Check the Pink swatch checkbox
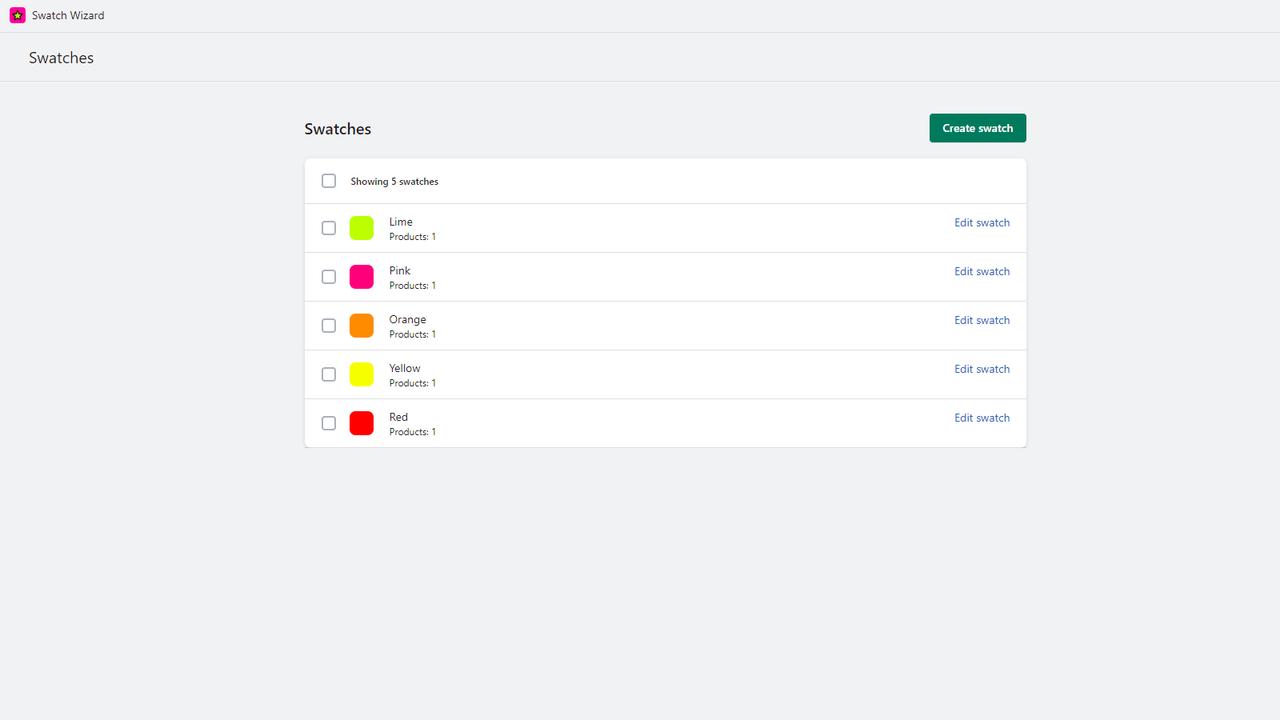 tap(328, 277)
